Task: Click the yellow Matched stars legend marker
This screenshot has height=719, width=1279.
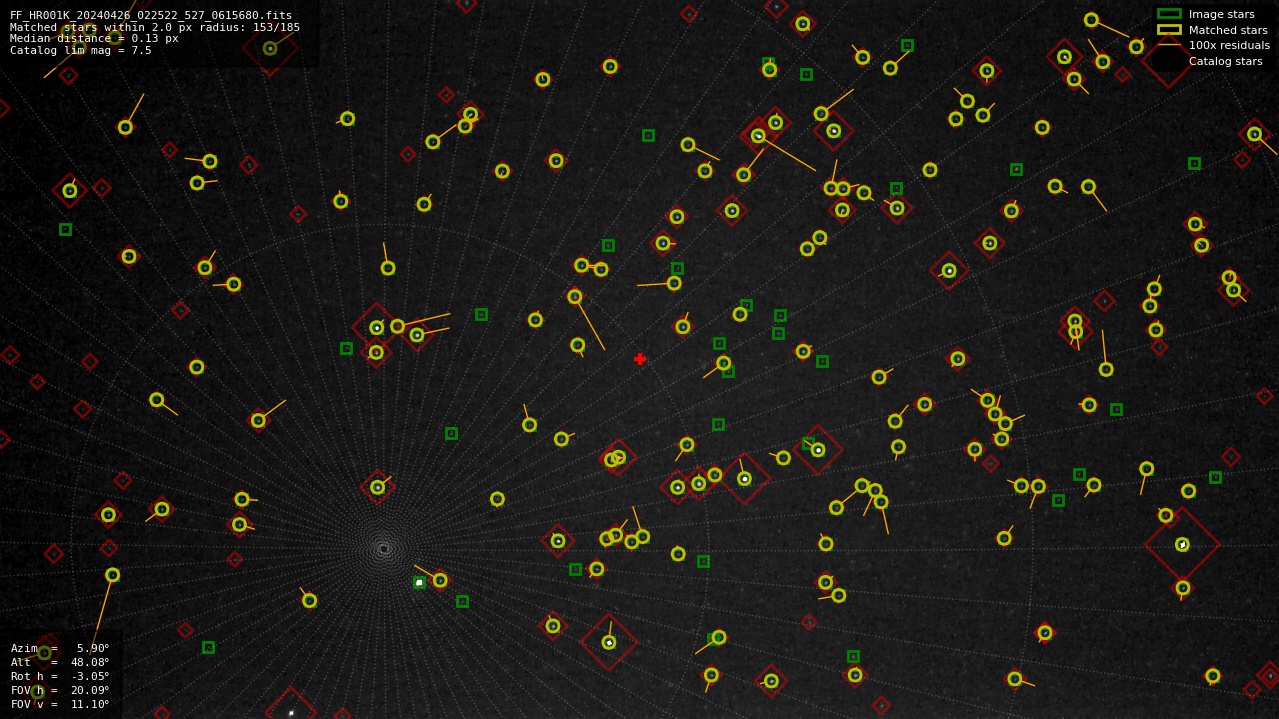Action: (x=1169, y=30)
